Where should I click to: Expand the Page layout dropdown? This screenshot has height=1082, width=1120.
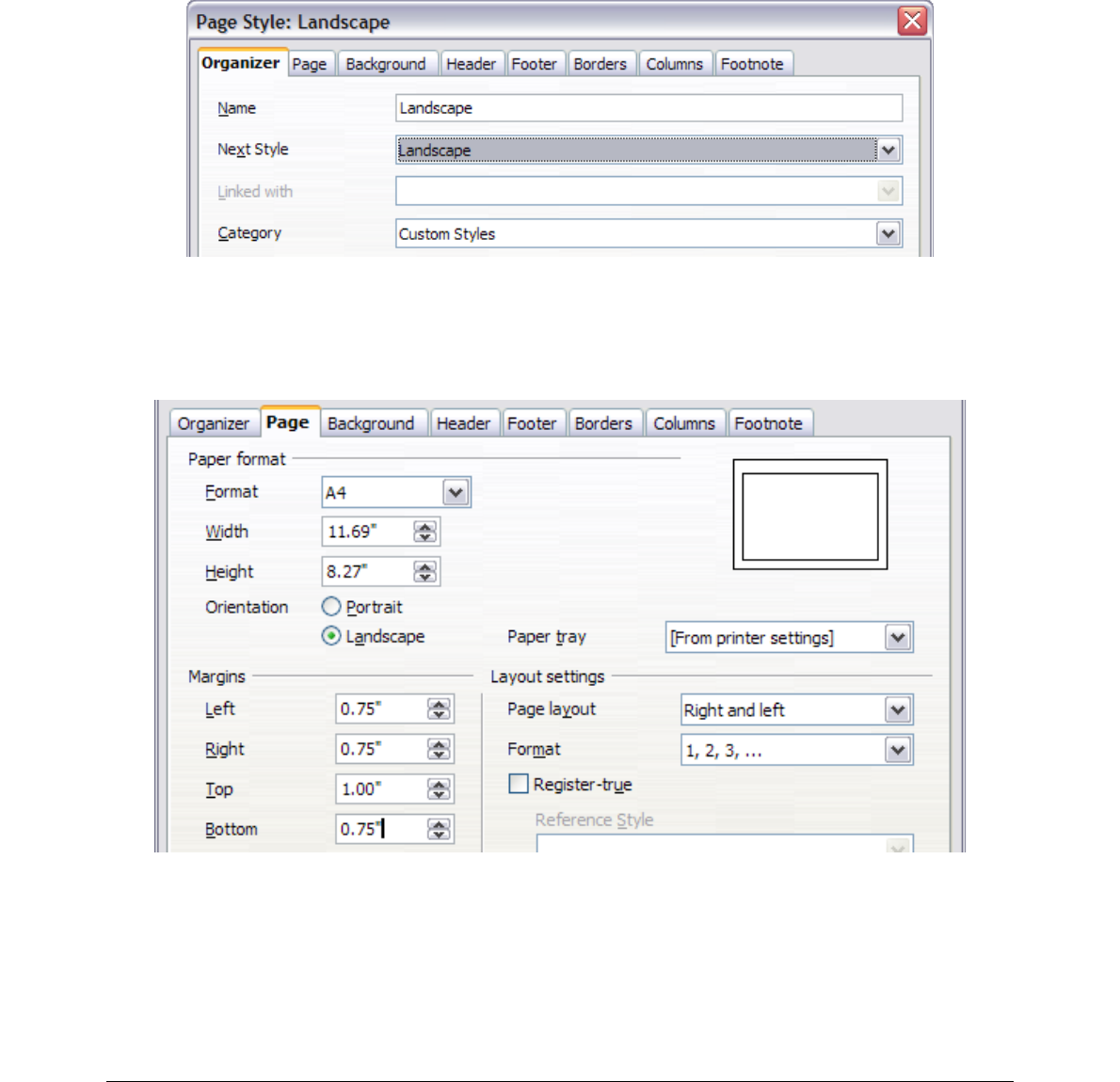(898, 710)
